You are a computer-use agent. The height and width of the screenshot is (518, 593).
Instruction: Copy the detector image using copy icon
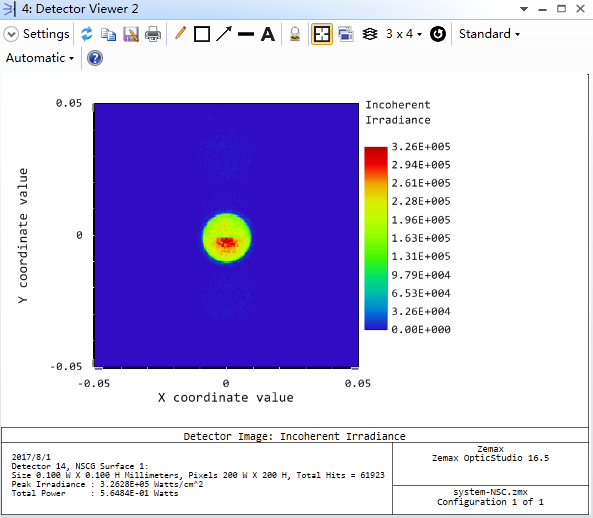[x=108, y=34]
